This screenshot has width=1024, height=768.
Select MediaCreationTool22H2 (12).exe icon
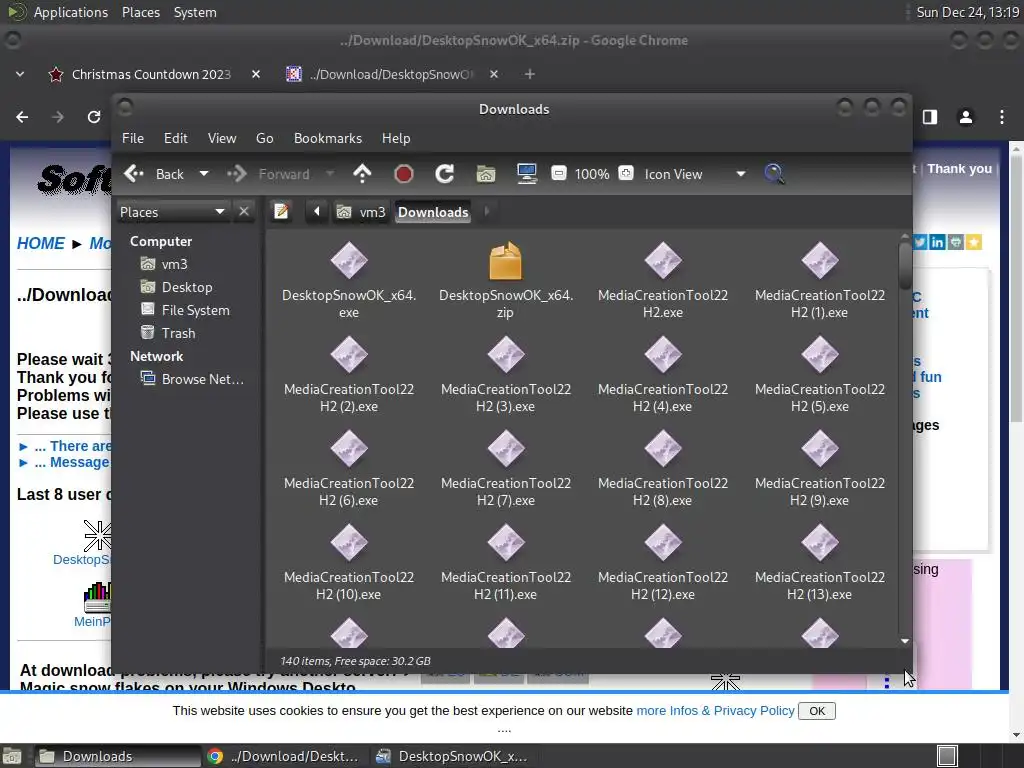click(x=663, y=543)
